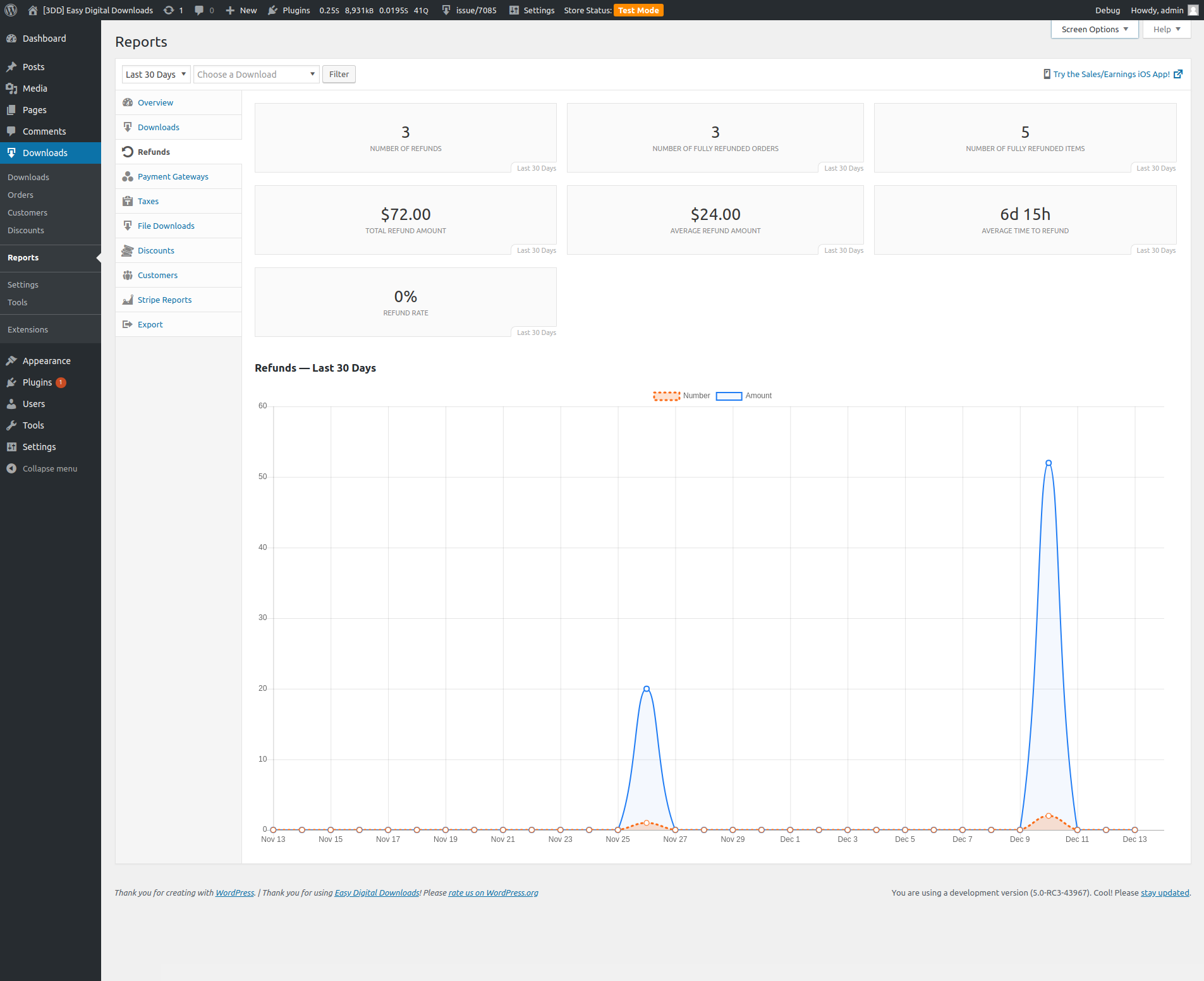Image resolution: width=1204 pixels, height=981 pixels.
Task: Click the external link icon beside iOS App
Action: coord(1178,74)
